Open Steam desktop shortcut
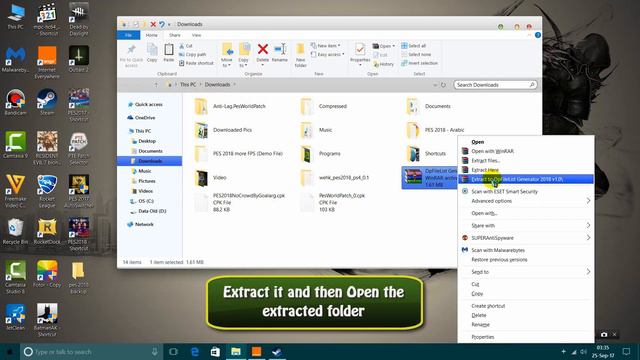This screenshot has width=640, height=360. click(47, 102)
